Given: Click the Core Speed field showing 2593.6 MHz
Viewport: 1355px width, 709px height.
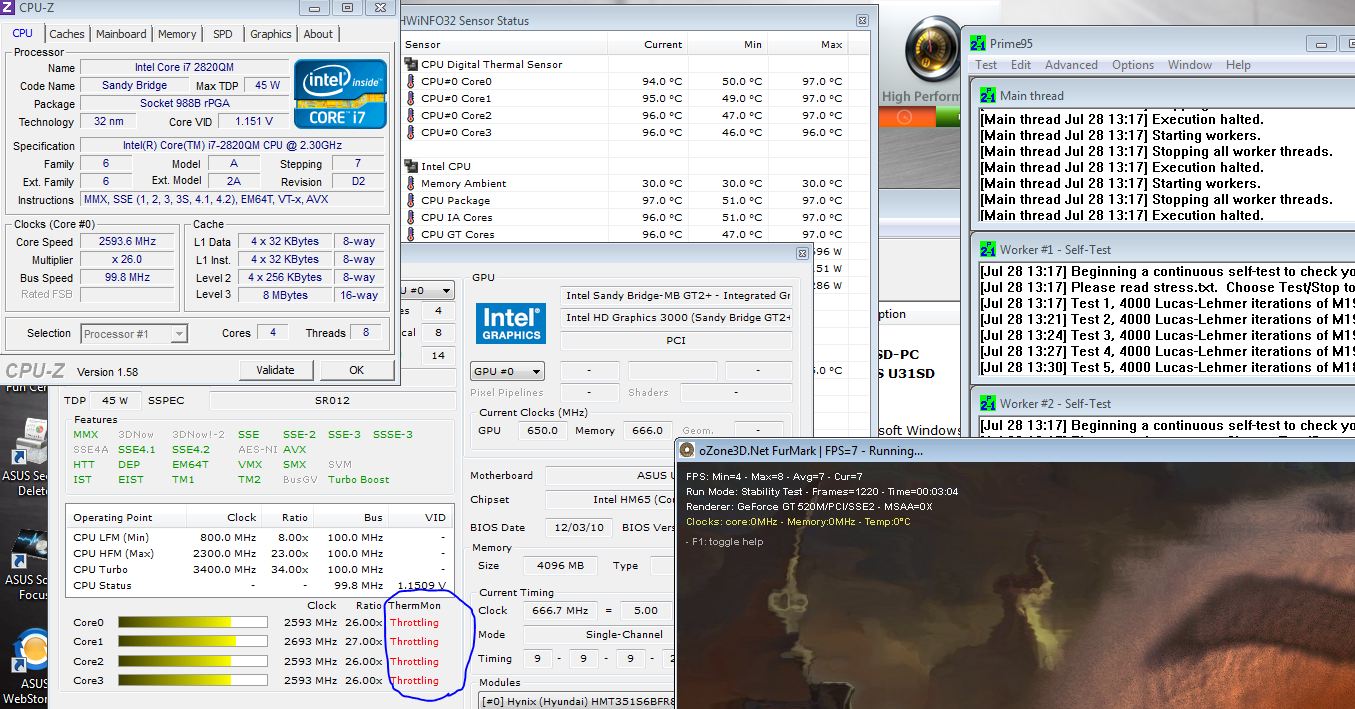Looking at the screenshot, I should [x=127, y=242].
